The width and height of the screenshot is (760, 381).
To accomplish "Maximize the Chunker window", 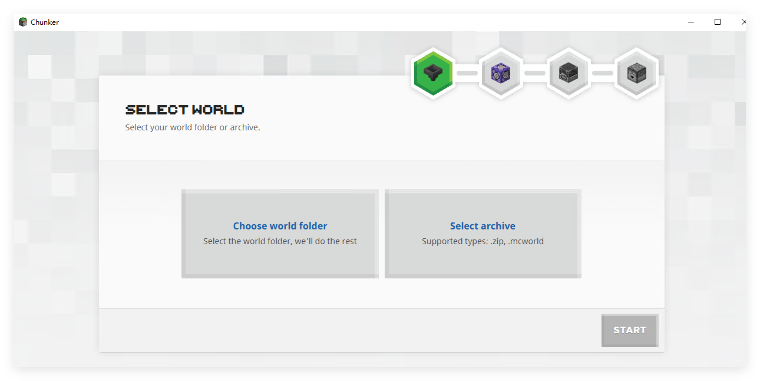I will tap(717, 22).
